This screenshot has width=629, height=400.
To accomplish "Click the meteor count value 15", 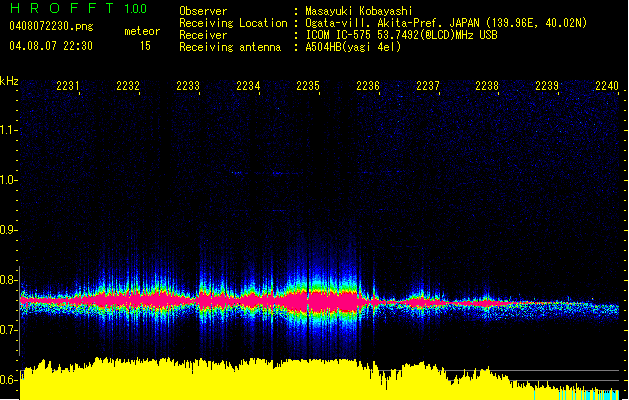I will coord(145,46).
